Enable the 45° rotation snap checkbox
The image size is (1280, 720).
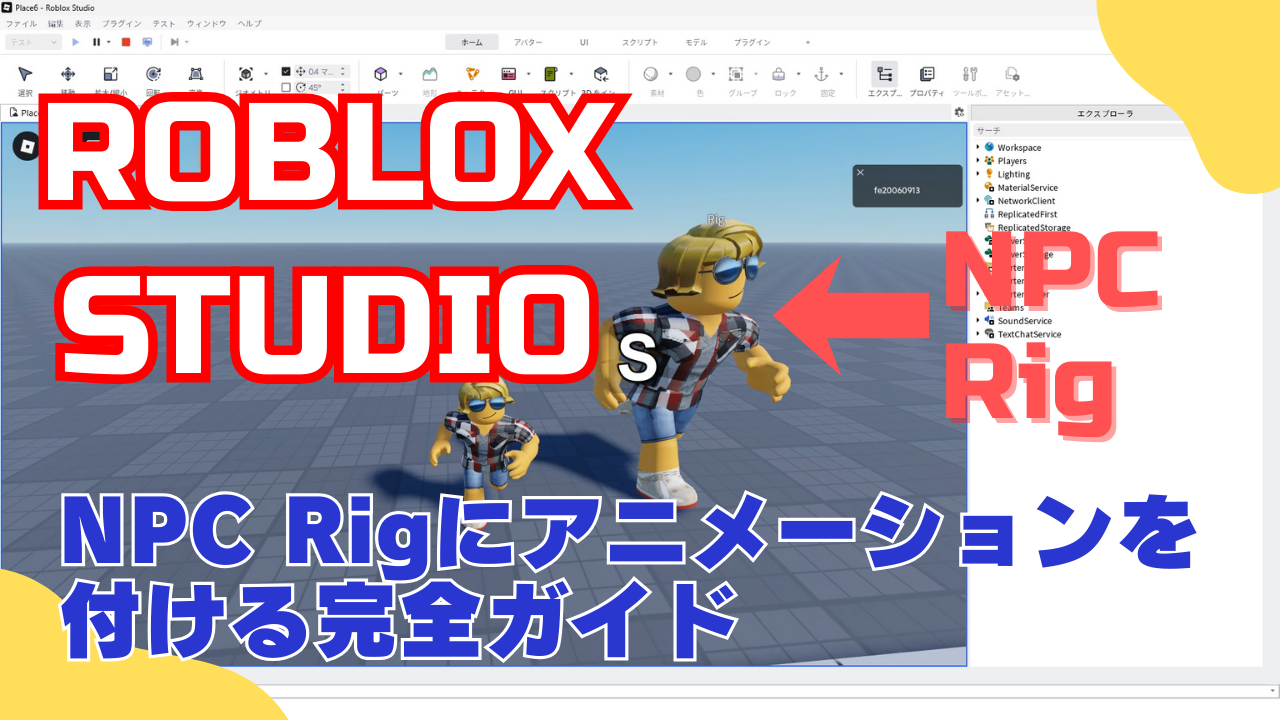(x=286, y=87)
